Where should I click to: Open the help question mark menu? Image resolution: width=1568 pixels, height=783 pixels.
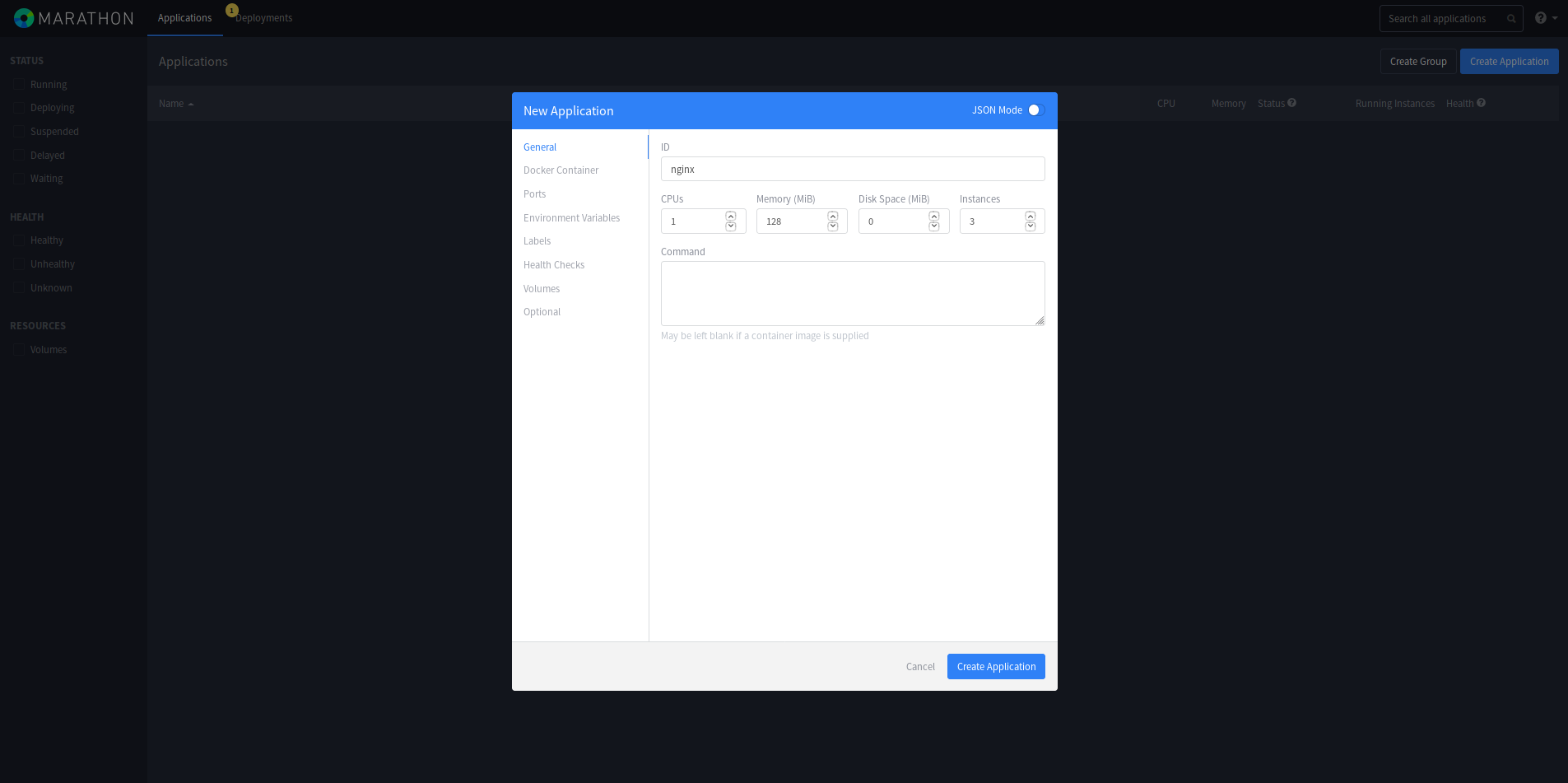pos(1546,18)
